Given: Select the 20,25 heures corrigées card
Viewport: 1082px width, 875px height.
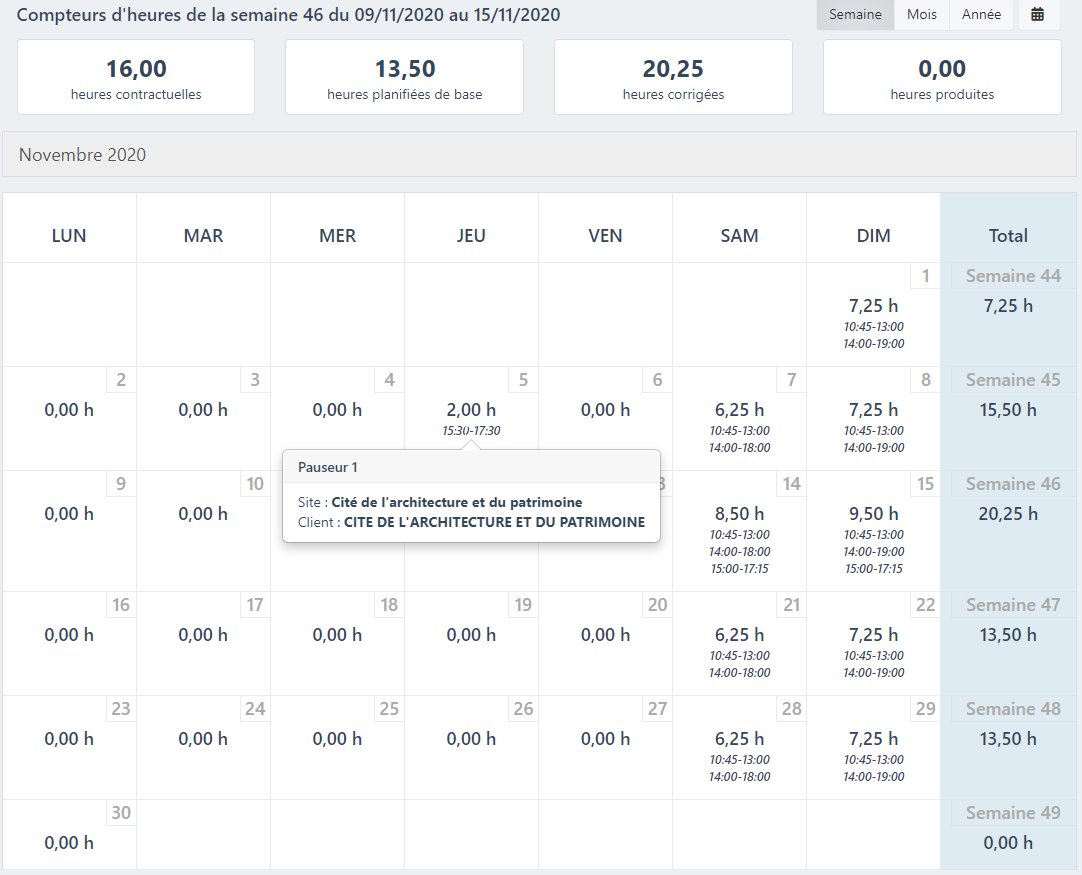Looking at the screenshot, I should click(x=673, y=78).
